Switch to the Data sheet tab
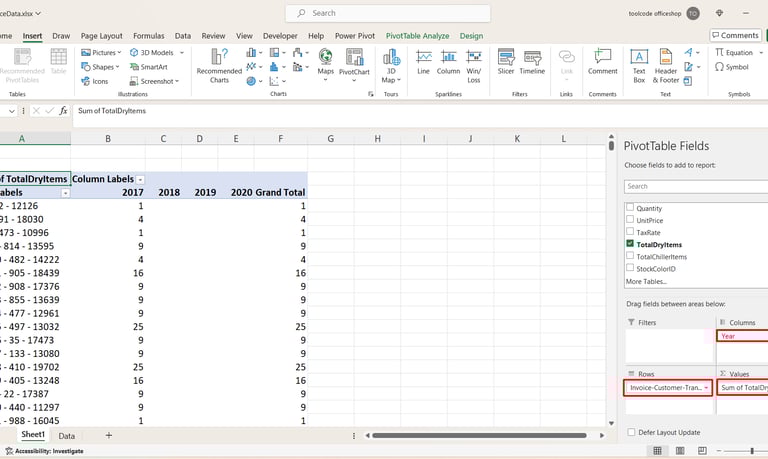The image size is (768, 459). pos(67,435)
